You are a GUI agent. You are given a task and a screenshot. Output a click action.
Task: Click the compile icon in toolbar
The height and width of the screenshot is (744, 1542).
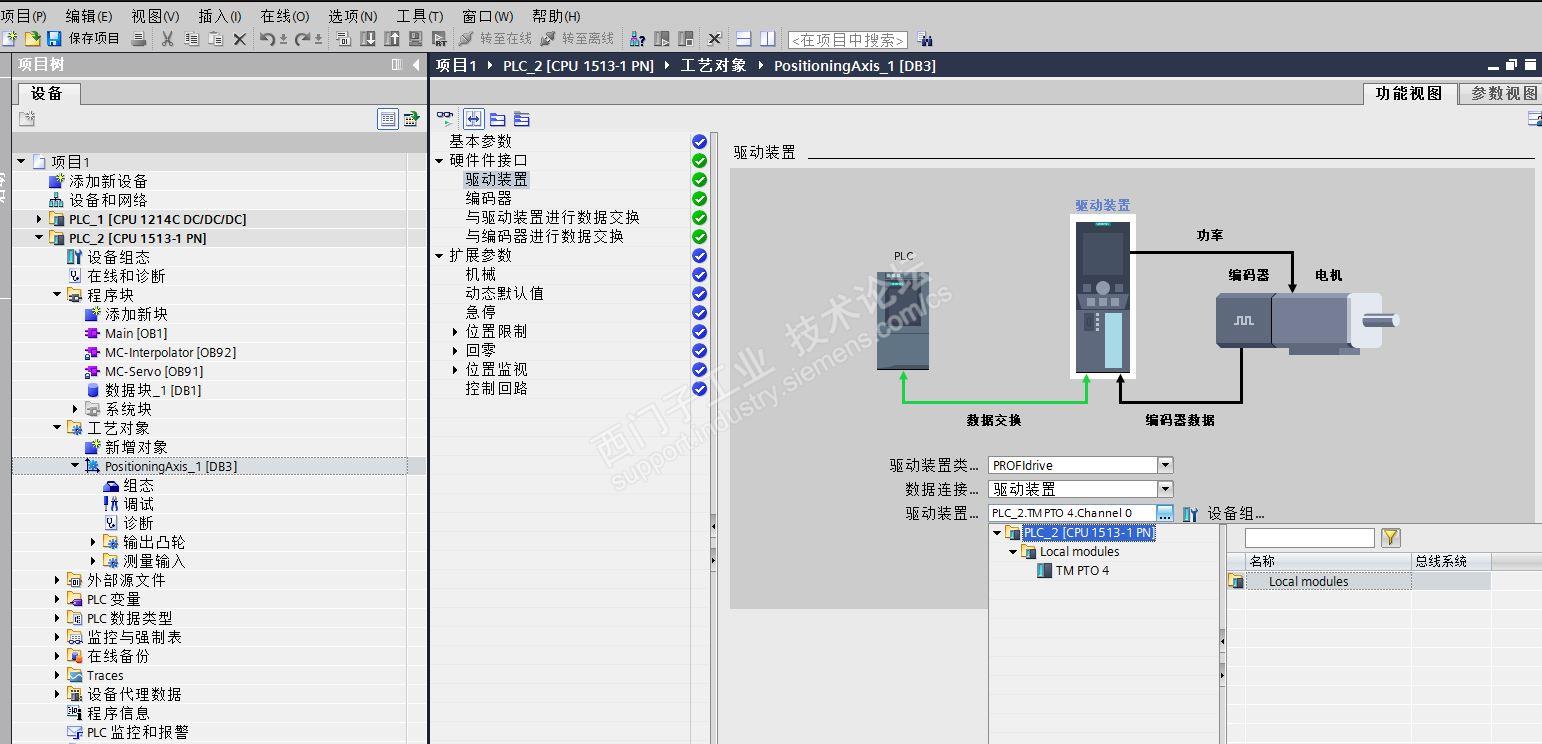(x=343, y=39)
